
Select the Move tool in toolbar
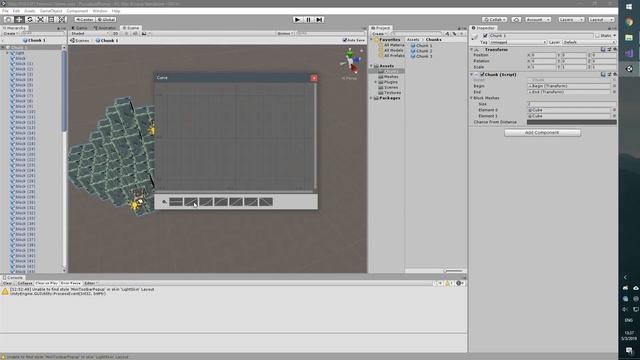point(19,20)
